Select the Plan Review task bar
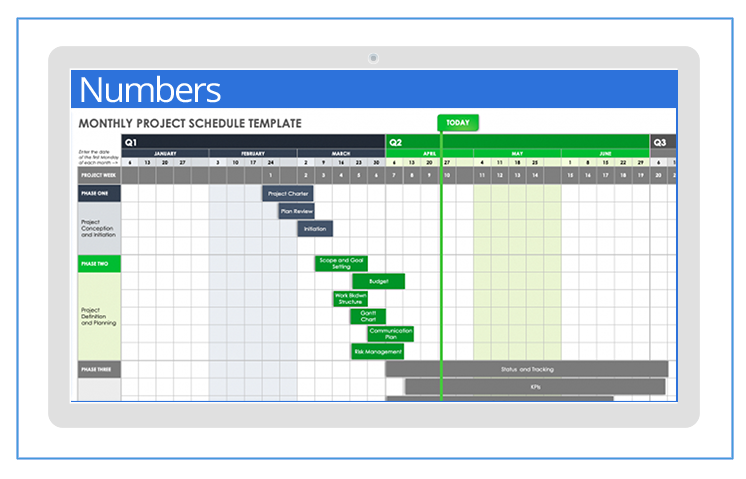 pyautogui.click(x=296, y=211)
